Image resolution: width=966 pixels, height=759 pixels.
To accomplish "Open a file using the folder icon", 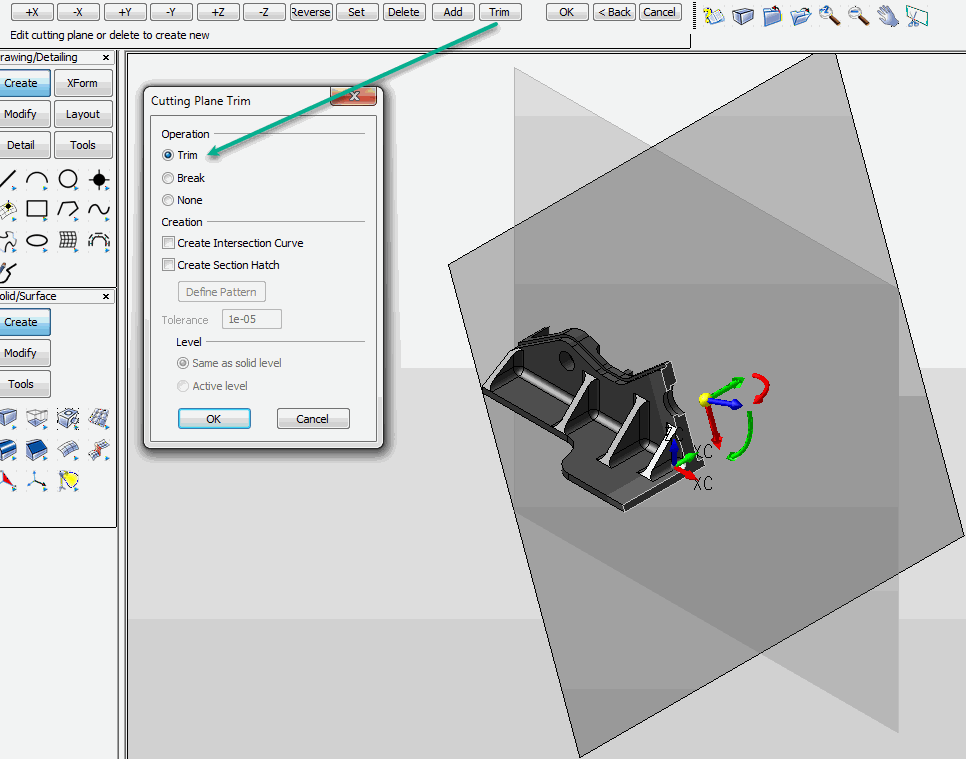I will tap(800, 16).
